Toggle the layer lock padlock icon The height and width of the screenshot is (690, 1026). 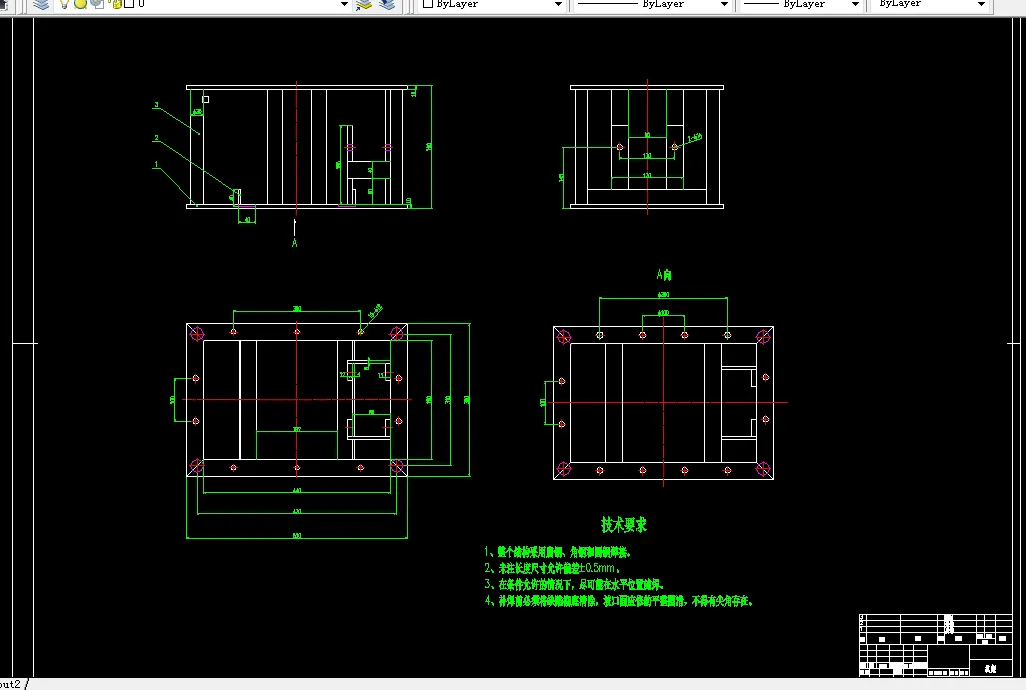[x=116, y=4]
